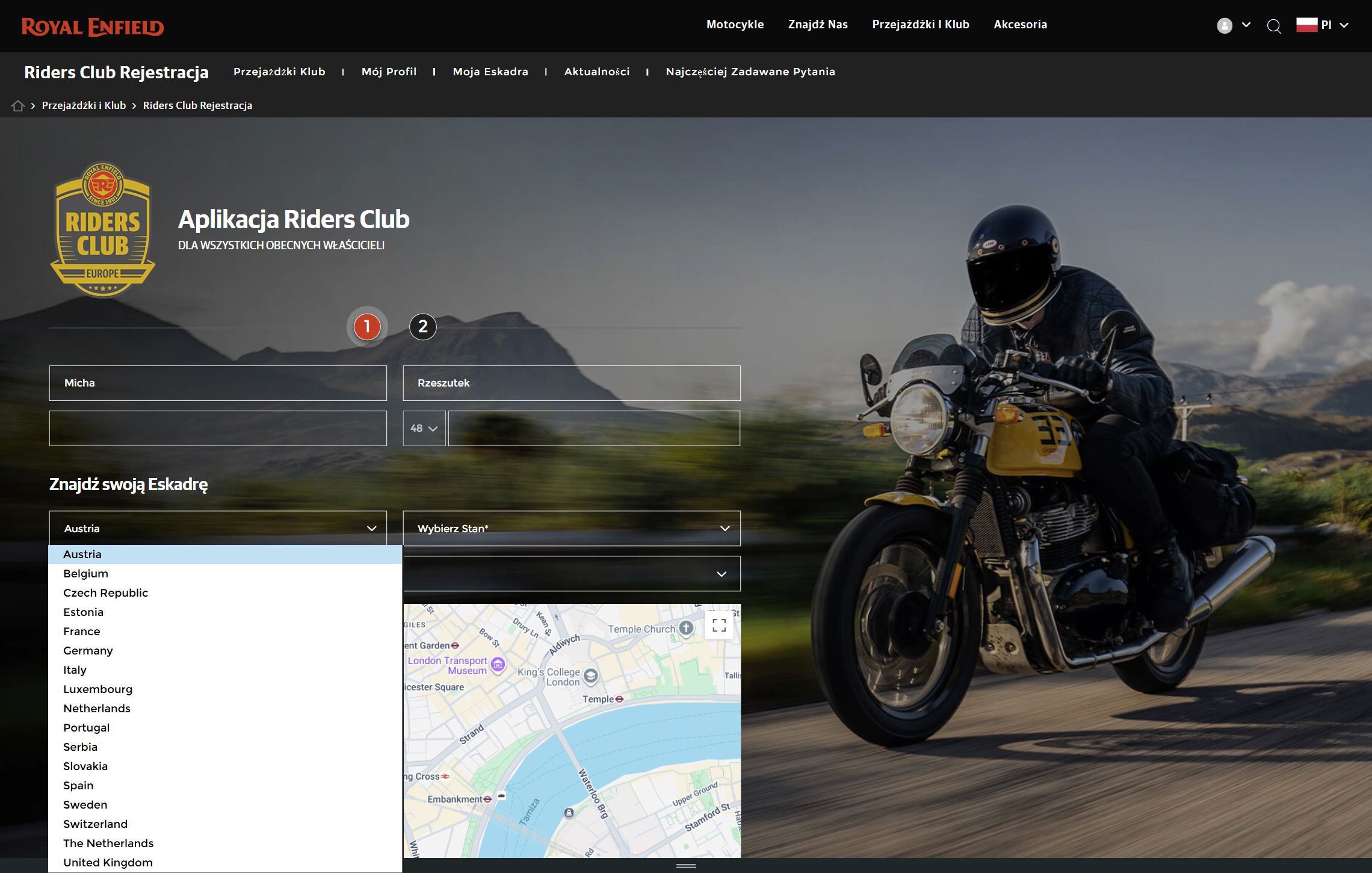The height and width of the screenshot is (873, 1372).
Task: Click King's College London map marker
Action: 591,676
